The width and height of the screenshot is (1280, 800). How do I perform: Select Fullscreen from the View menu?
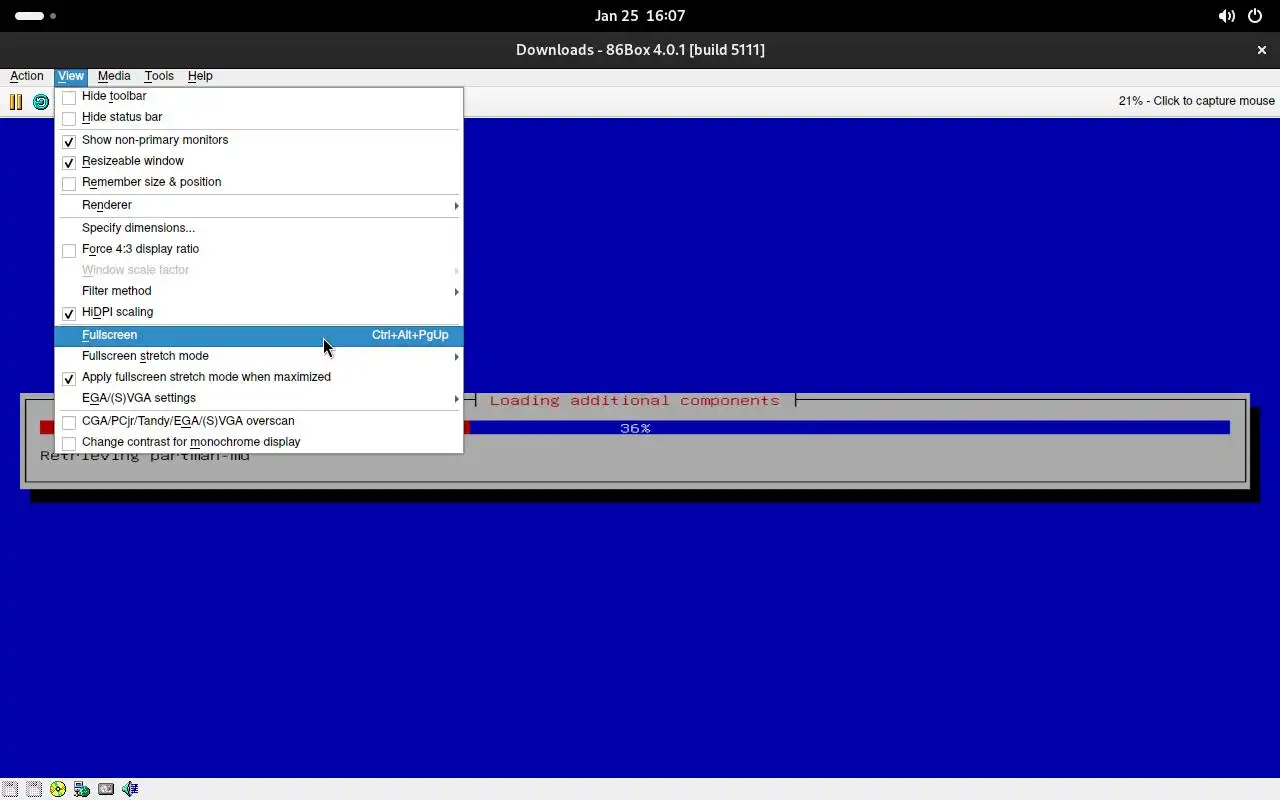tap(259, 335)
